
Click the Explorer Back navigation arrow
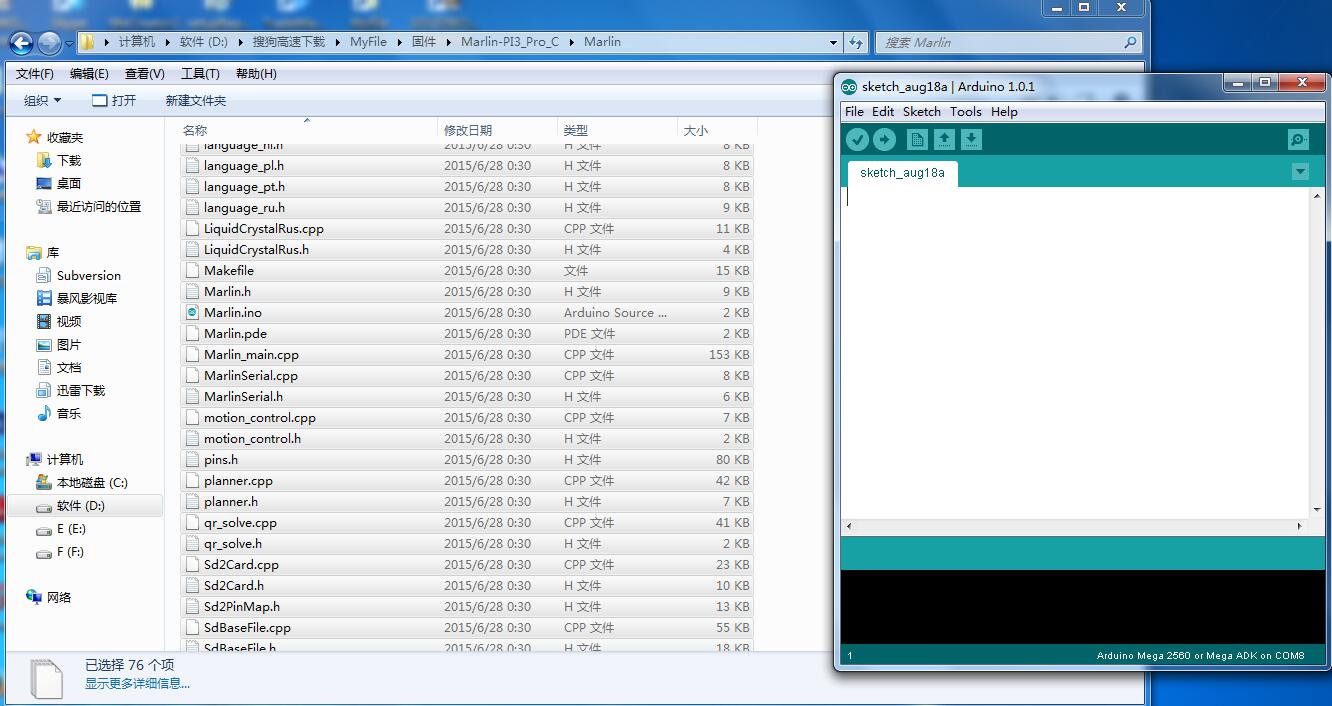pos(21,43)
